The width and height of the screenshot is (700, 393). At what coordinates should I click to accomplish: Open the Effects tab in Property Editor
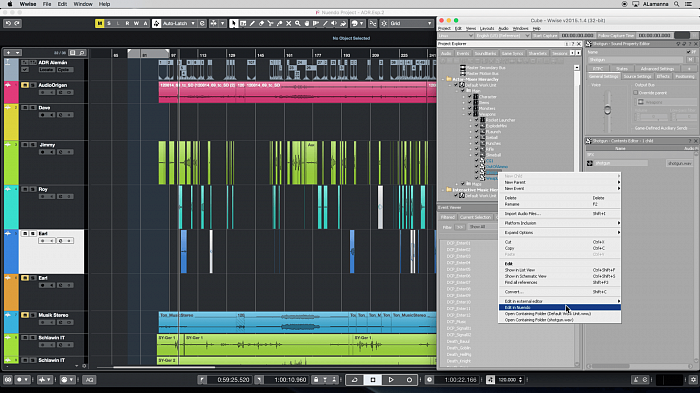[663, 76]
